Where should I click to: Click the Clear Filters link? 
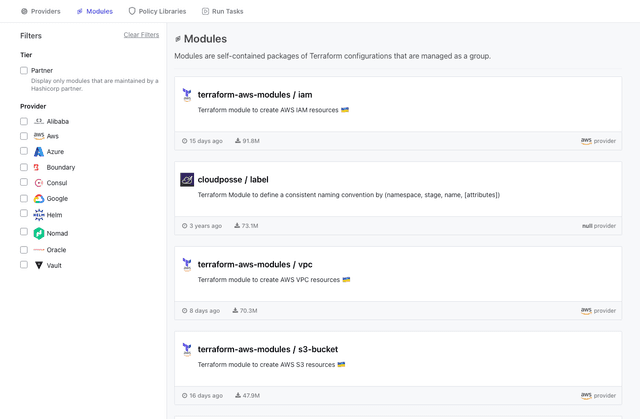click(x=141, y=35)
